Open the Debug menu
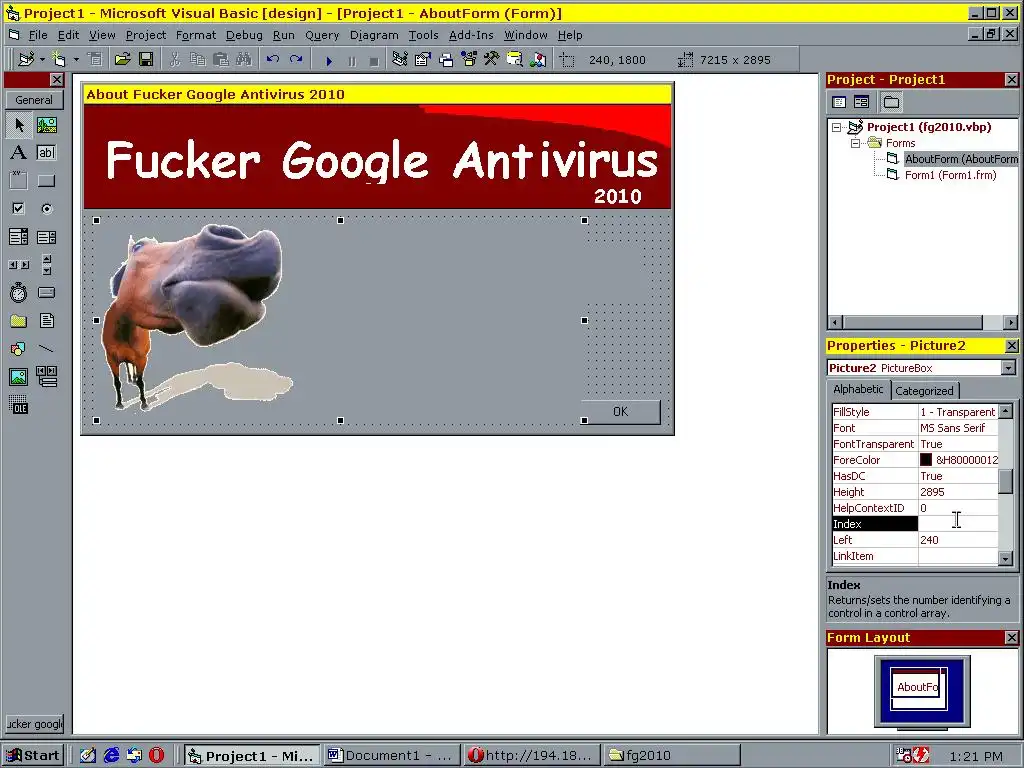Viewport: 1024px width, 768px height. [x=244, y=35]
